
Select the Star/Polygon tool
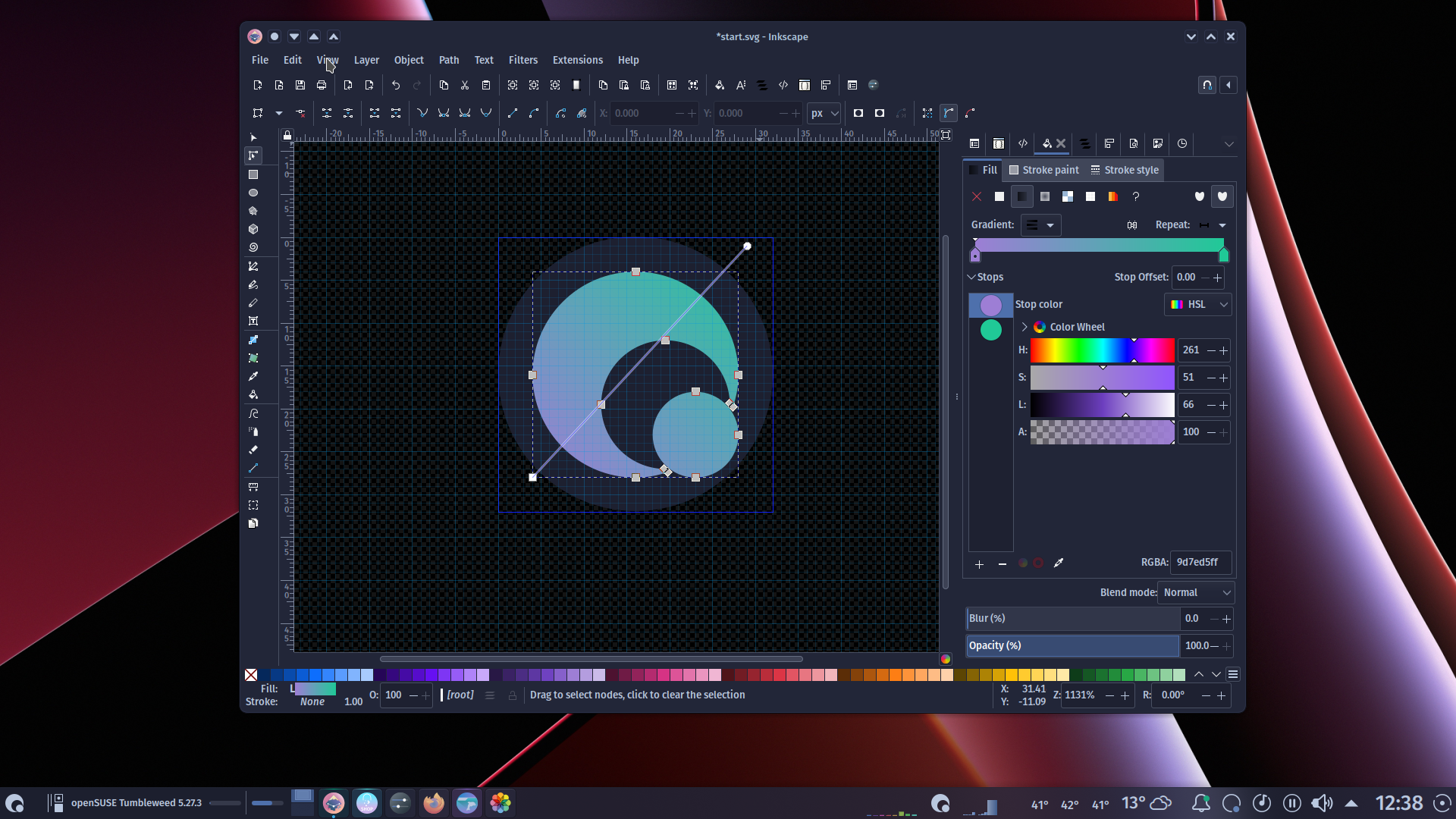253,211
